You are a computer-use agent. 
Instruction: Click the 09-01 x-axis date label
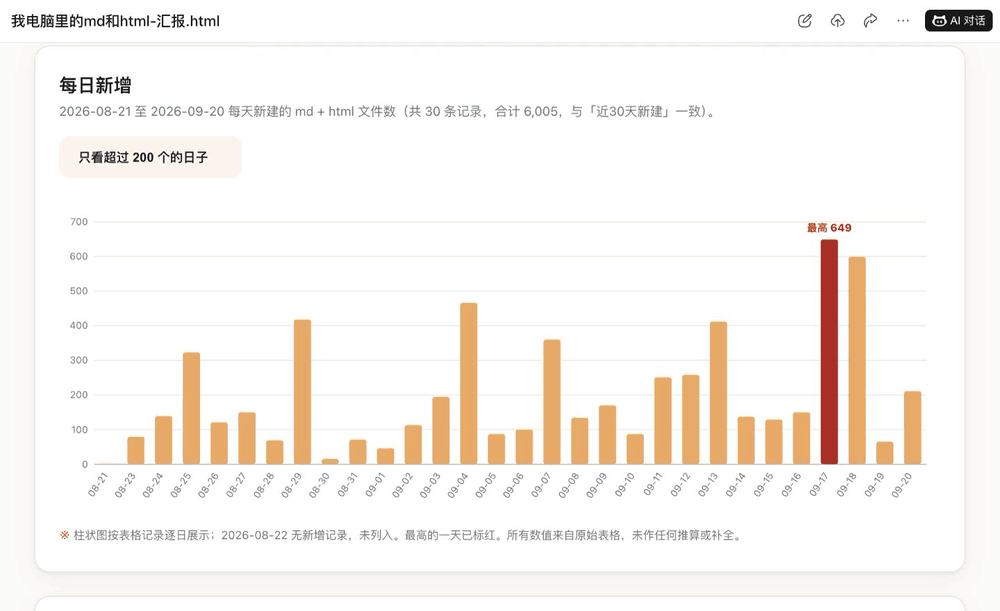pos(375,485)
